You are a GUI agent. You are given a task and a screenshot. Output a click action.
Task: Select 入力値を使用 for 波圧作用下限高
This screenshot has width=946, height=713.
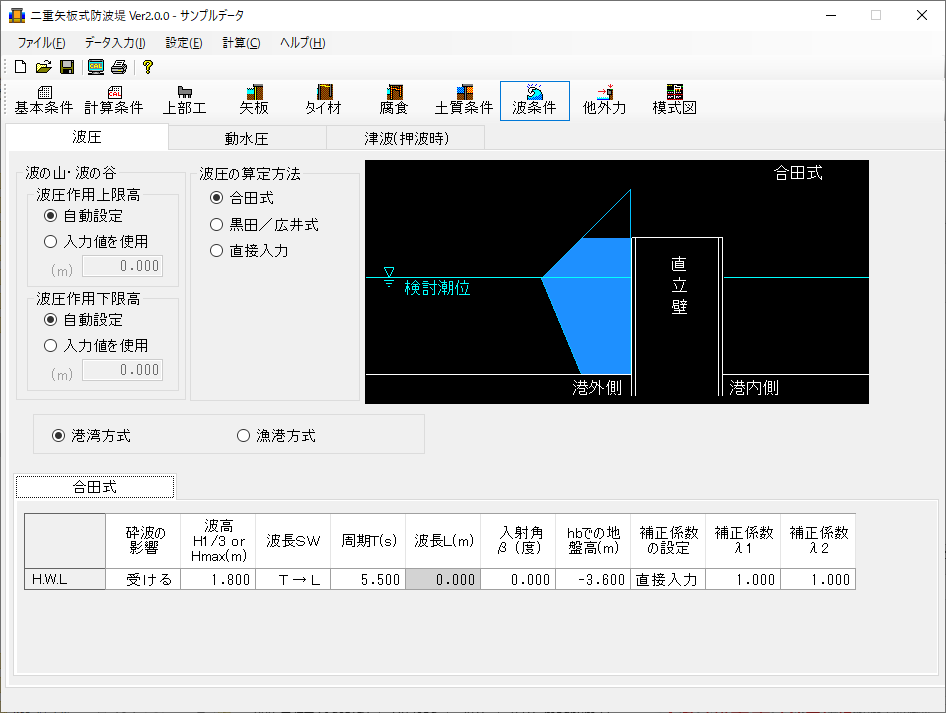pyautogui.click(x=96, y=346)
